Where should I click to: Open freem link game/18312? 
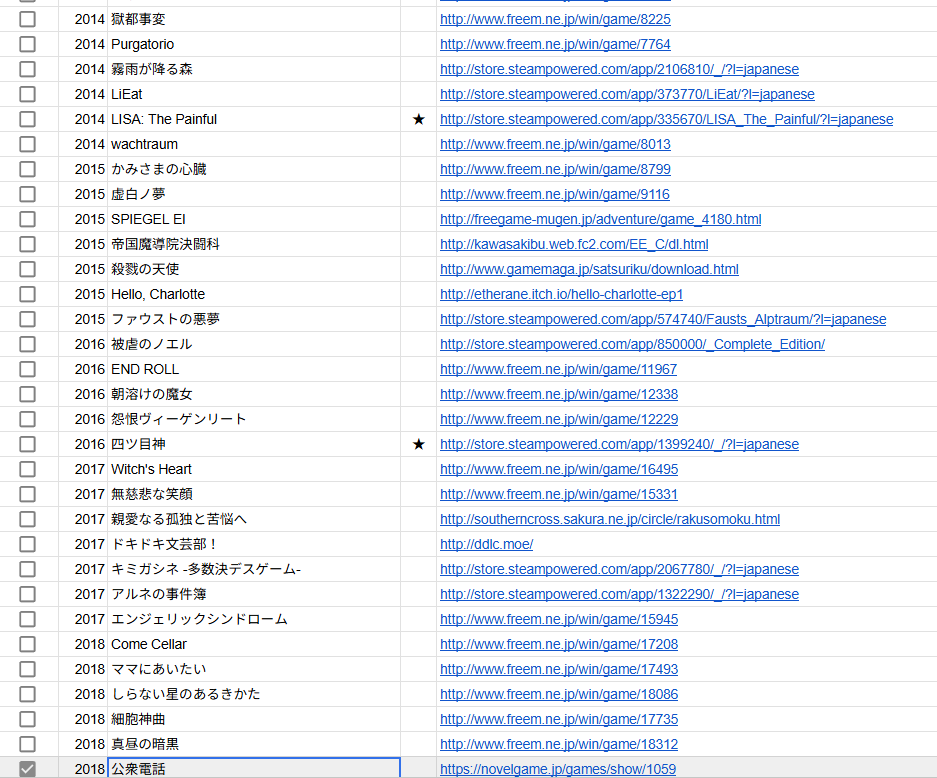point(559,745)
